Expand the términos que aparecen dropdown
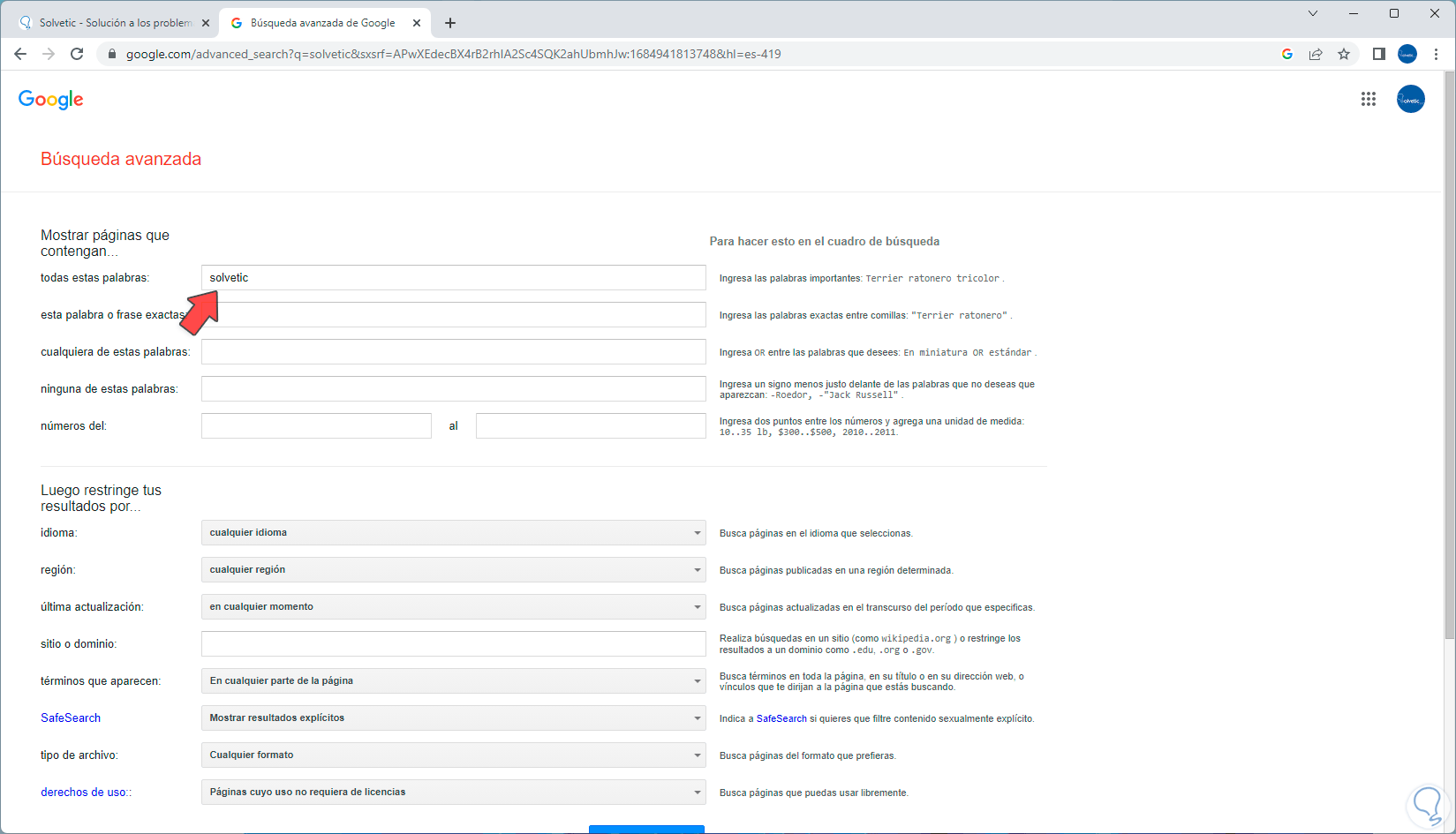This screenshot has height=834, width=1456. (454, 681)
